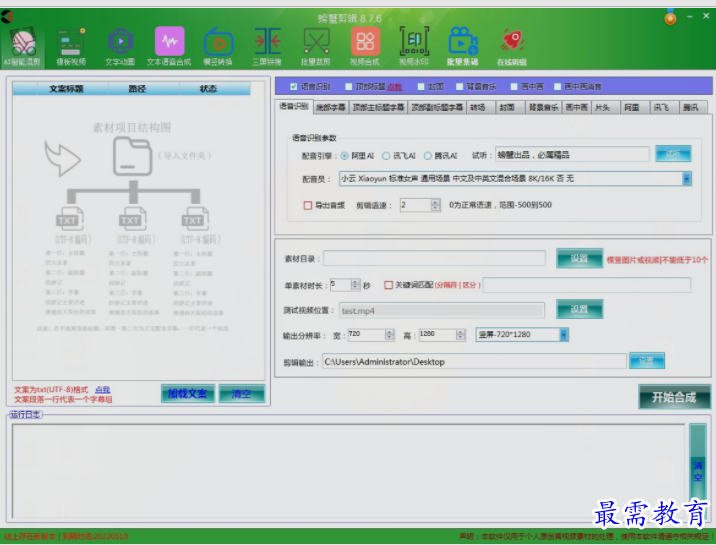Enable the 顶部标题 checkbox

pyautogui.click(x=349, y=86)
